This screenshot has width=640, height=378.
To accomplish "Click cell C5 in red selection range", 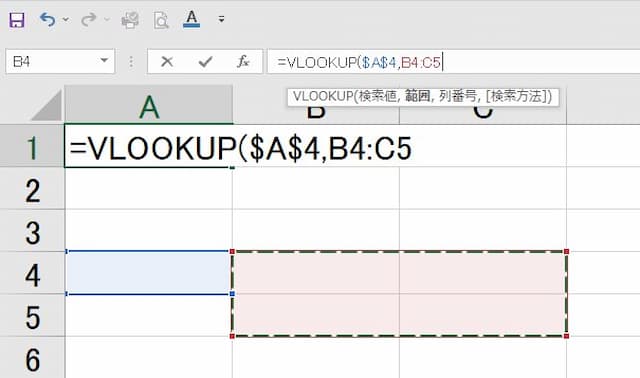I will tap(483, 315).
